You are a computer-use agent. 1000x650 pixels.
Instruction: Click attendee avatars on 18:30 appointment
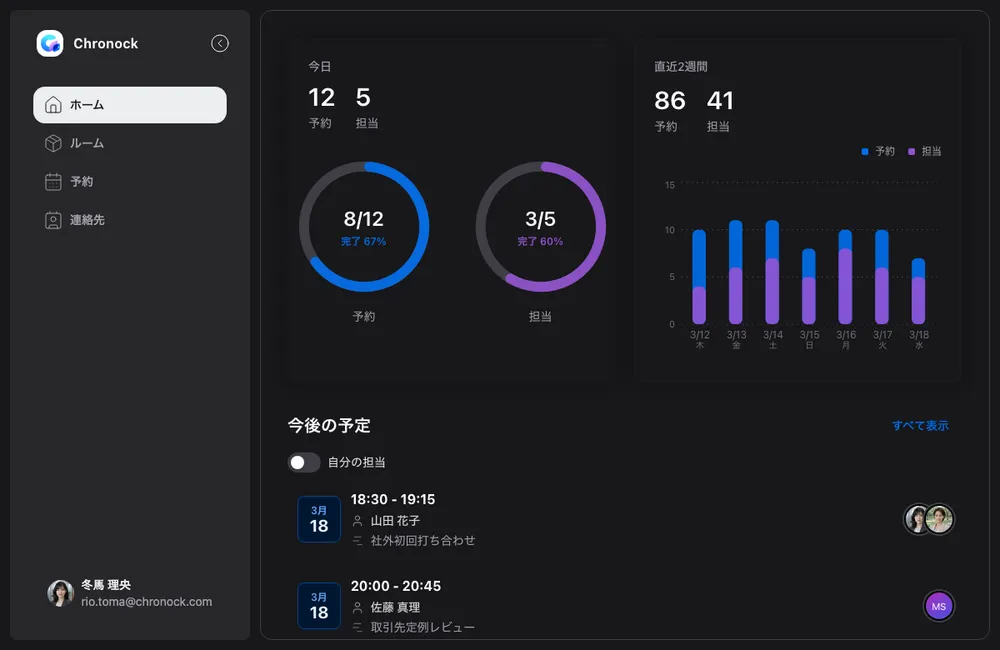pyautogui.click(x=929, y=519)
